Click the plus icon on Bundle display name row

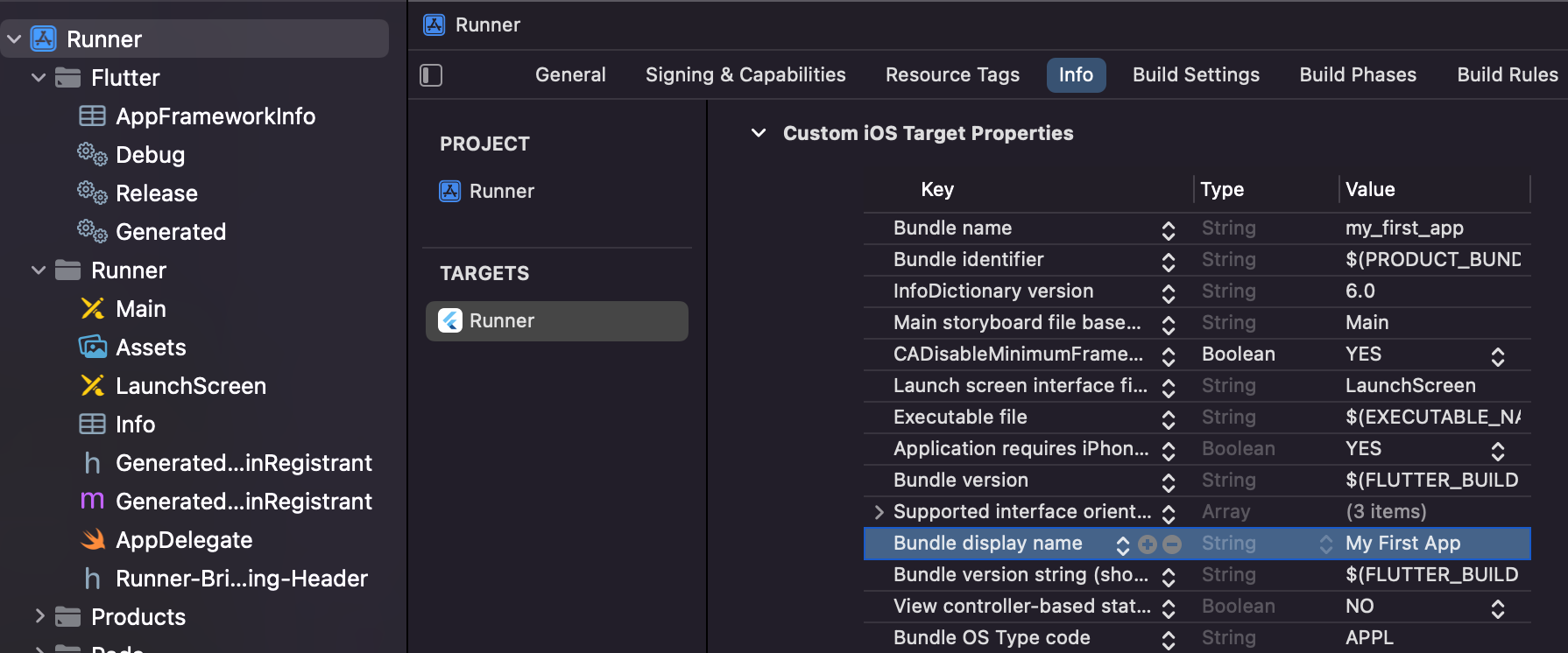pyautogui.click(x=1148, y=544)
